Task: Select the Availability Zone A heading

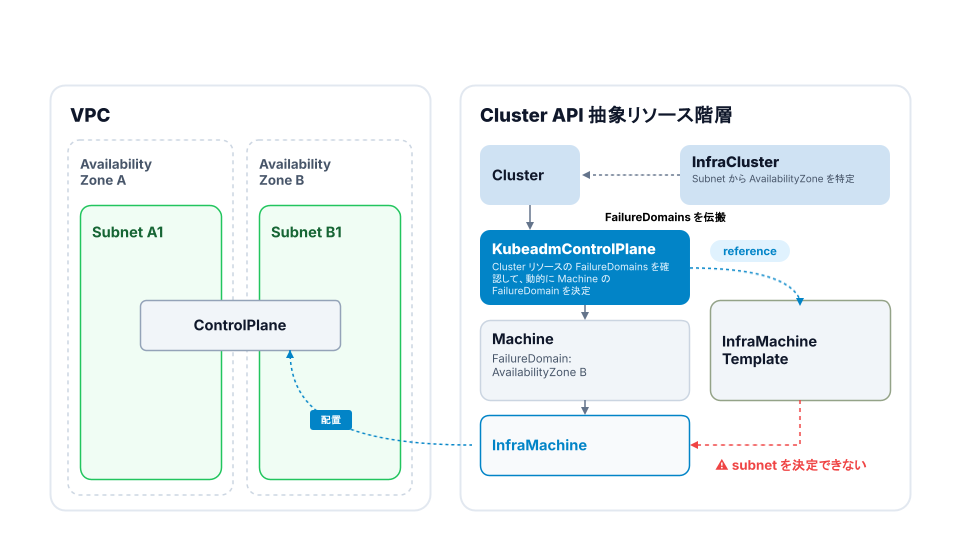Action: [116, 172]
